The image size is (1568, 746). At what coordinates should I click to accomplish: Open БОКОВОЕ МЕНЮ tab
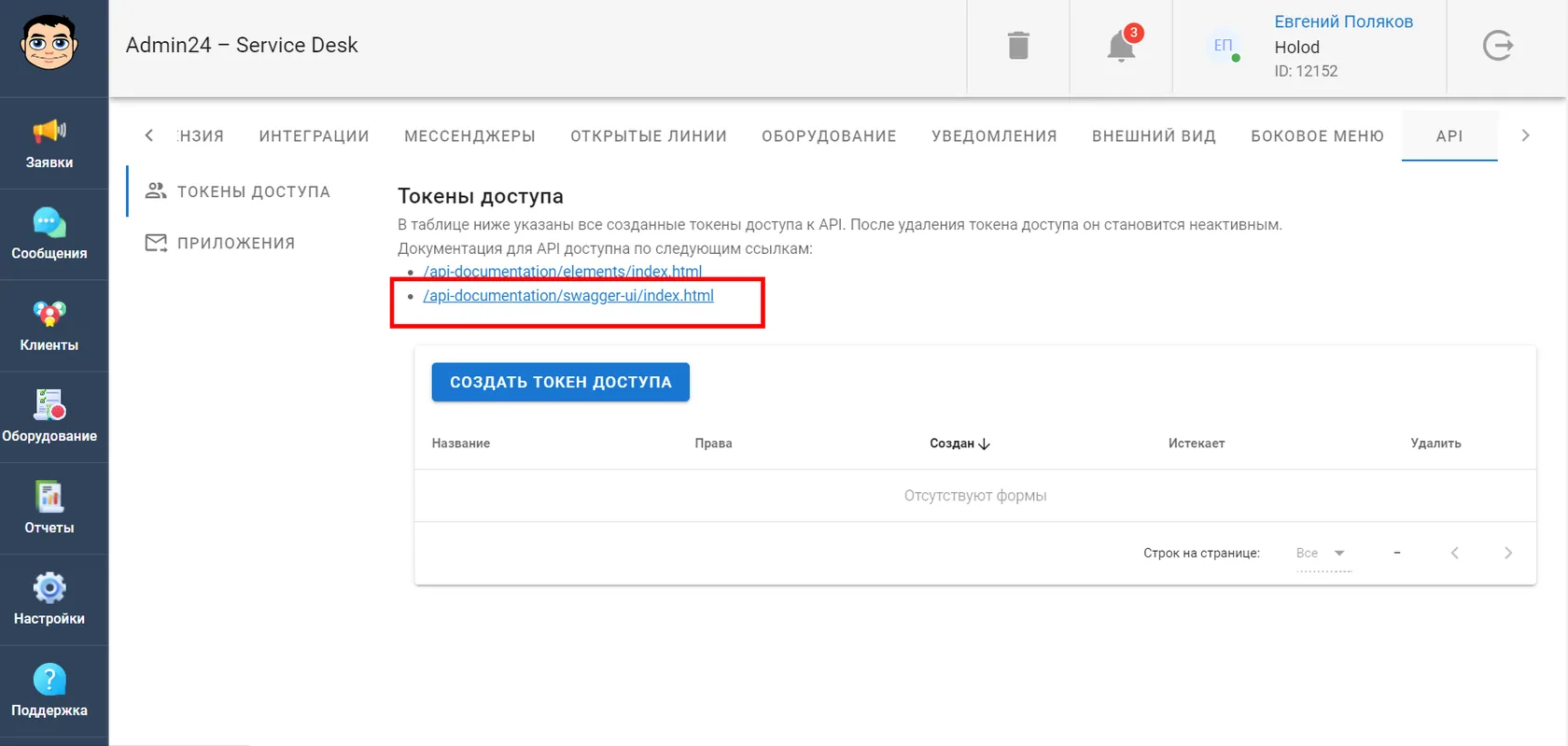pos(1317,136)
